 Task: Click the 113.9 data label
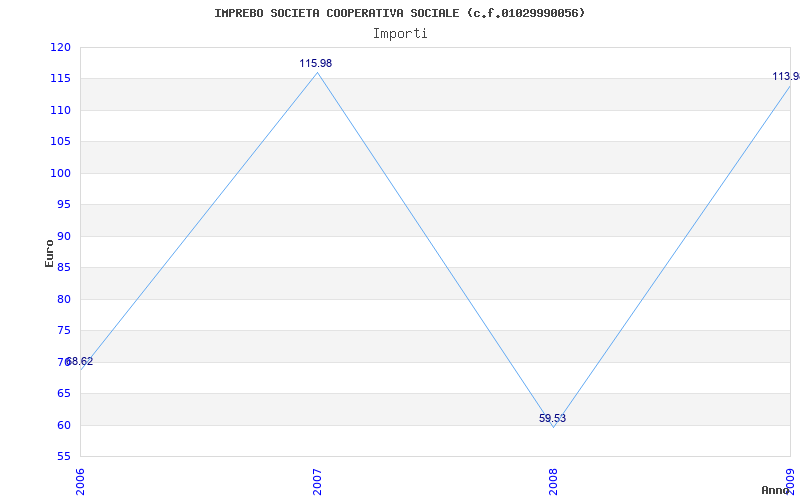[786, 77]
